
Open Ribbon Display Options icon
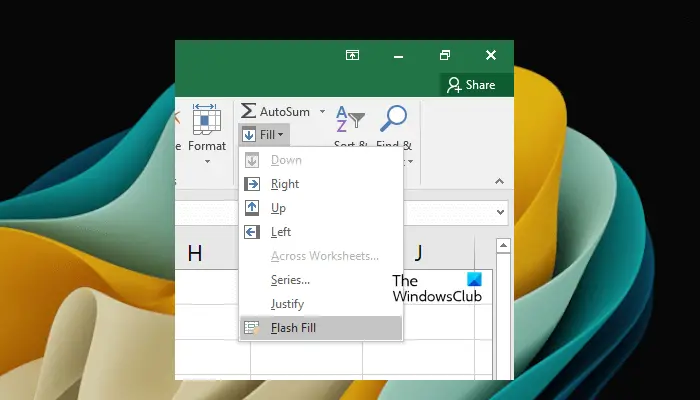(x=352, y=55)
